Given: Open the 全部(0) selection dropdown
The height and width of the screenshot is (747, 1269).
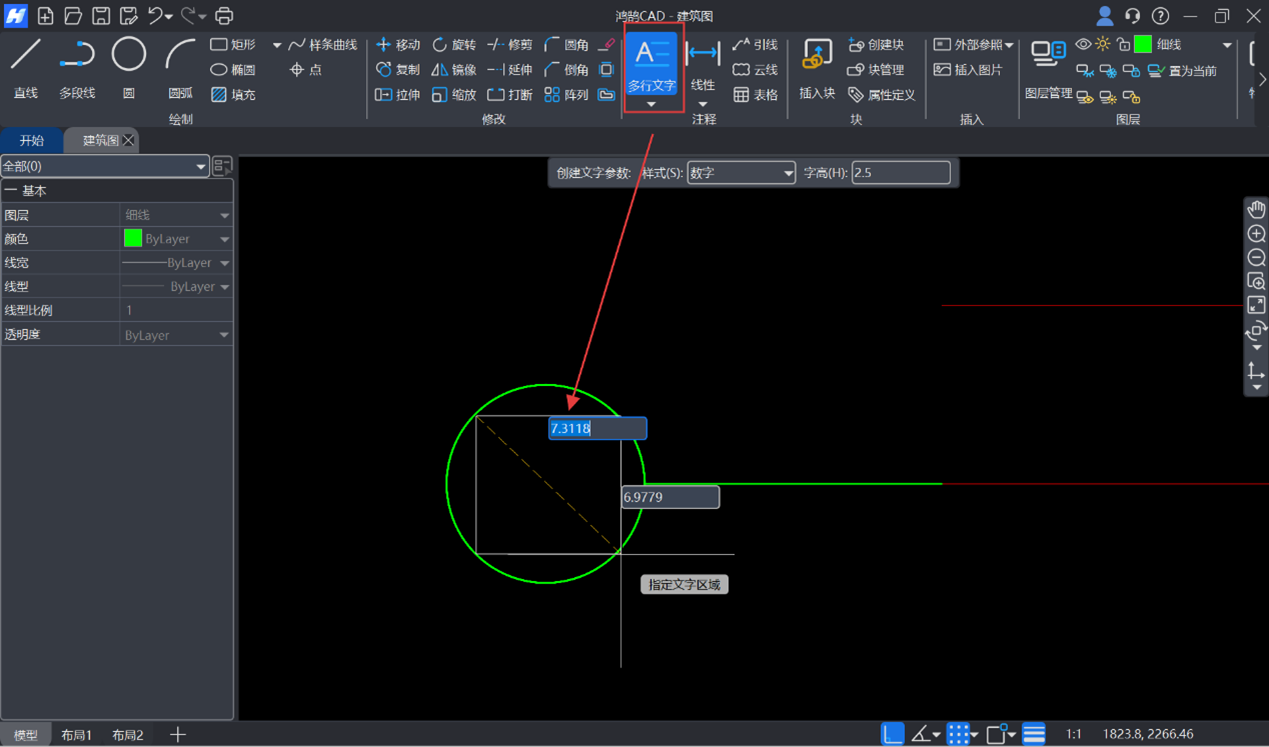Looking at the screenshot, I should tap(104, 166).
